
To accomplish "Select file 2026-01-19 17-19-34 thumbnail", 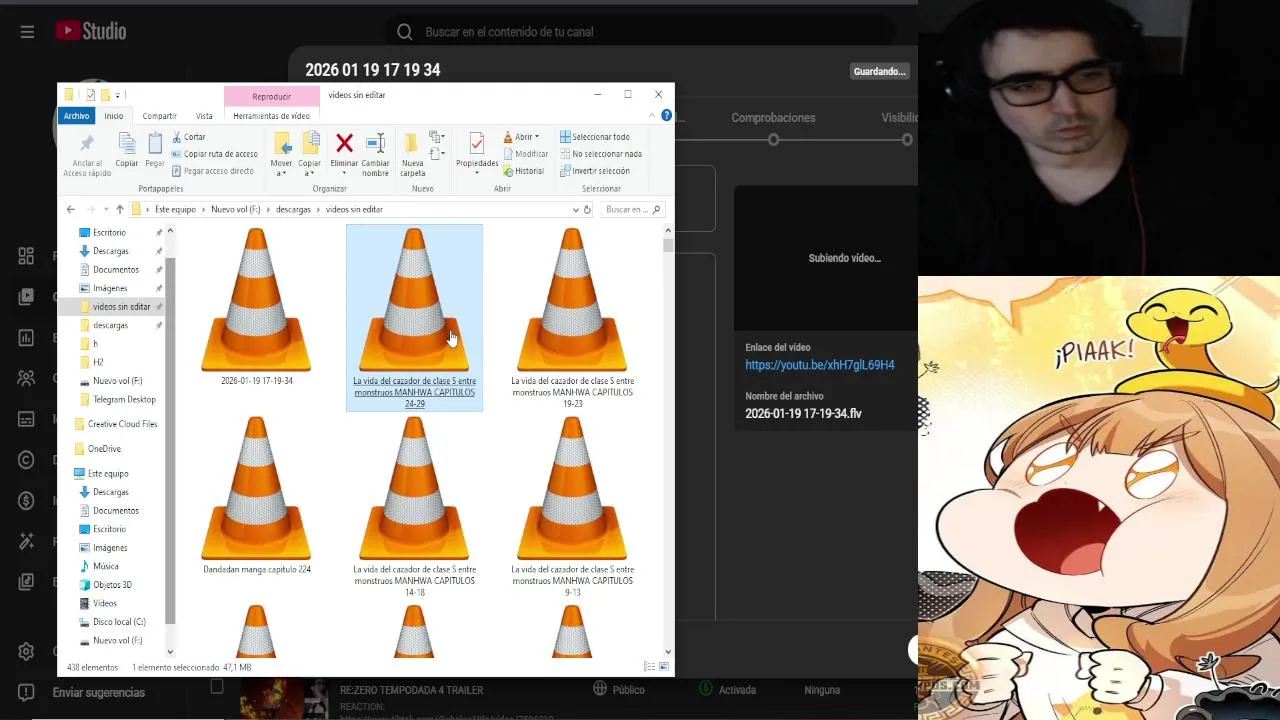I will click(x=256, y=306).
